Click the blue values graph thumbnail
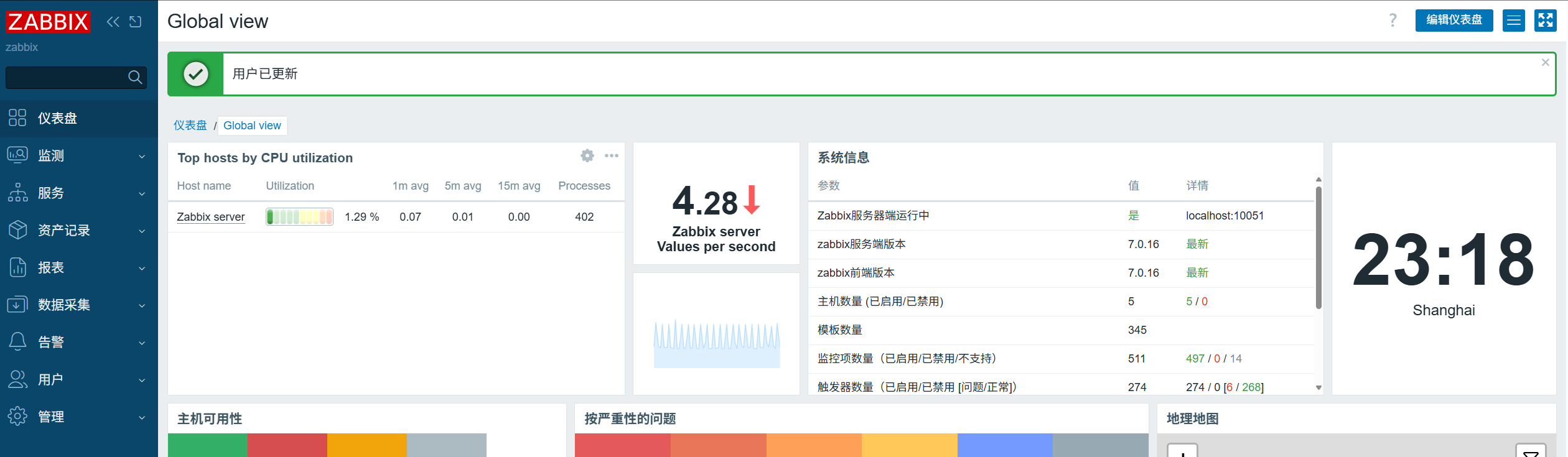1568x457 pixels. click(x=717, y=344)
